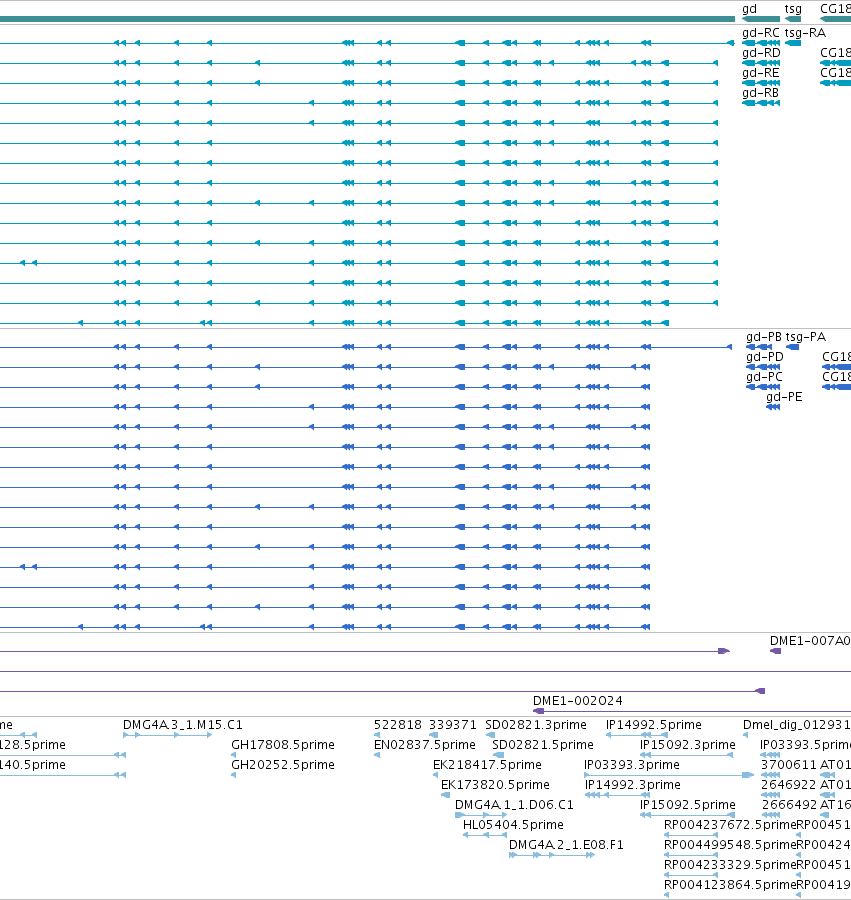The image size is (851, 900).
Task: Select the gd-RE transcript label
Action: (x=761, y=73)
